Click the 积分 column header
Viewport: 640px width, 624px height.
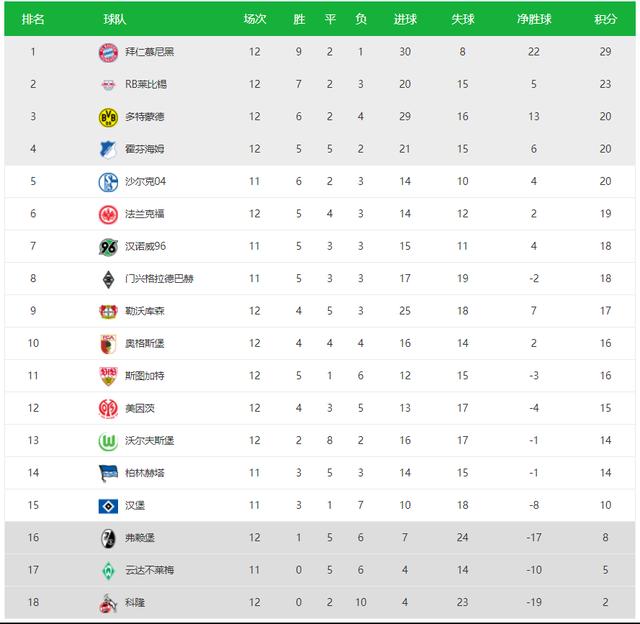click(x=605, y=20)
